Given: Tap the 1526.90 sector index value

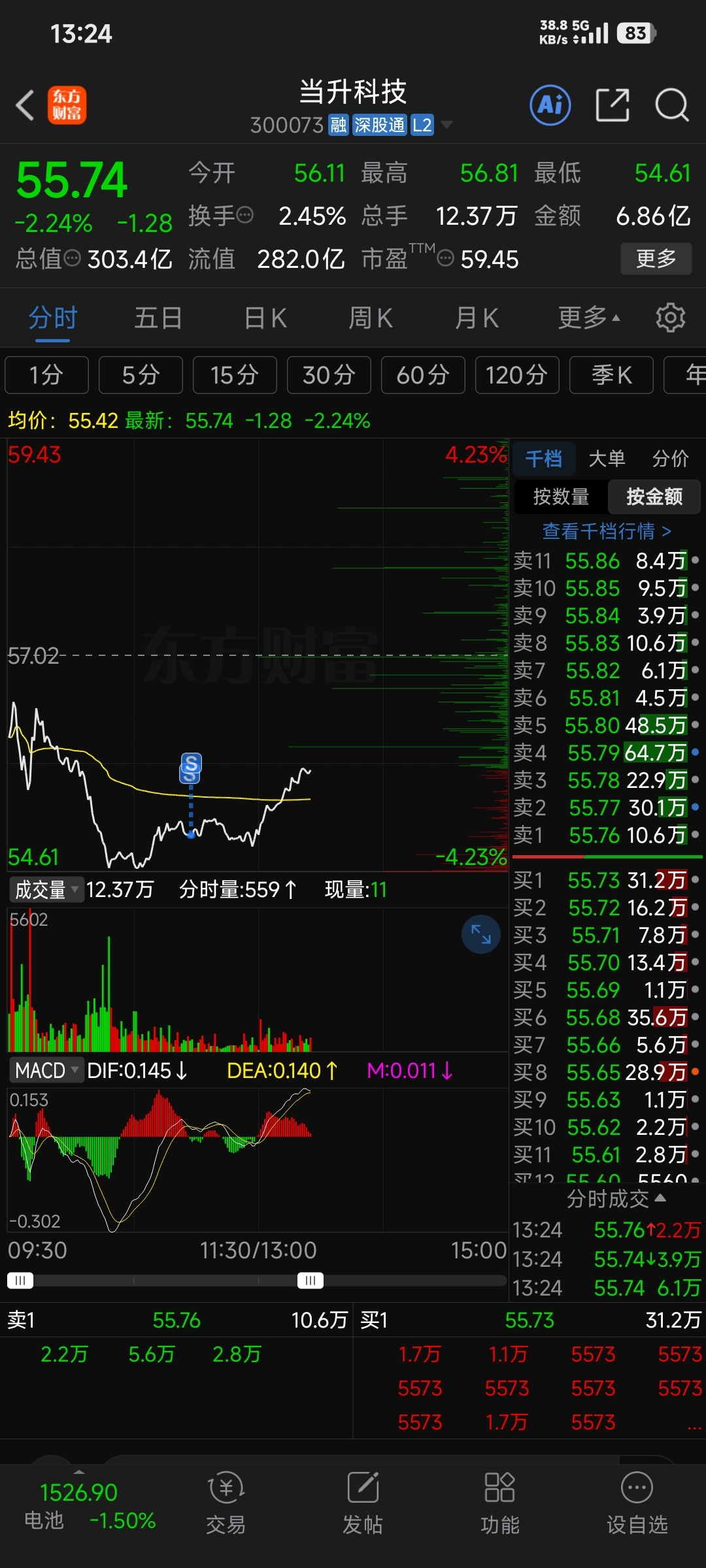Looking at the screenshot, I should point(78,1492).
